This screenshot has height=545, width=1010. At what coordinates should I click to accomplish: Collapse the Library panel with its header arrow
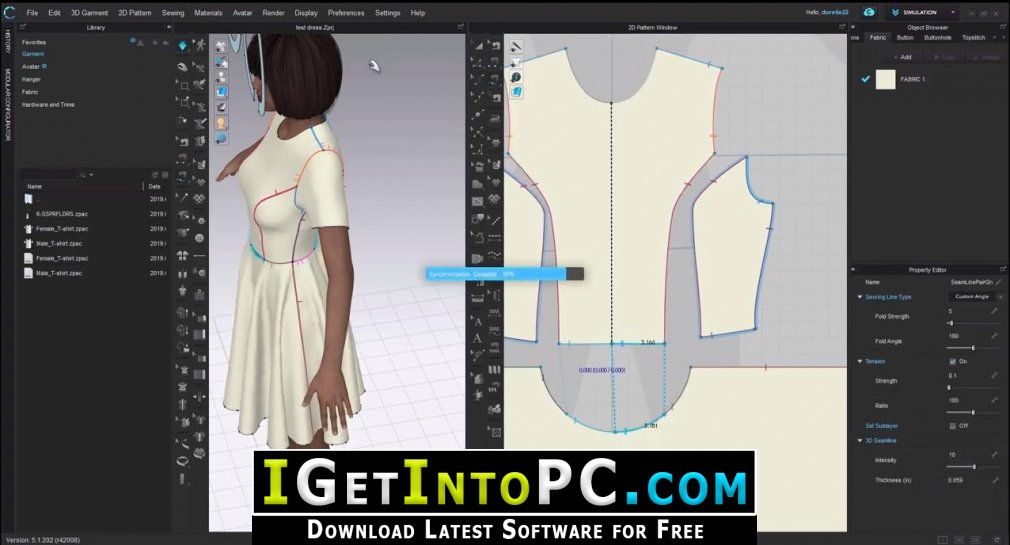(169, 27)
